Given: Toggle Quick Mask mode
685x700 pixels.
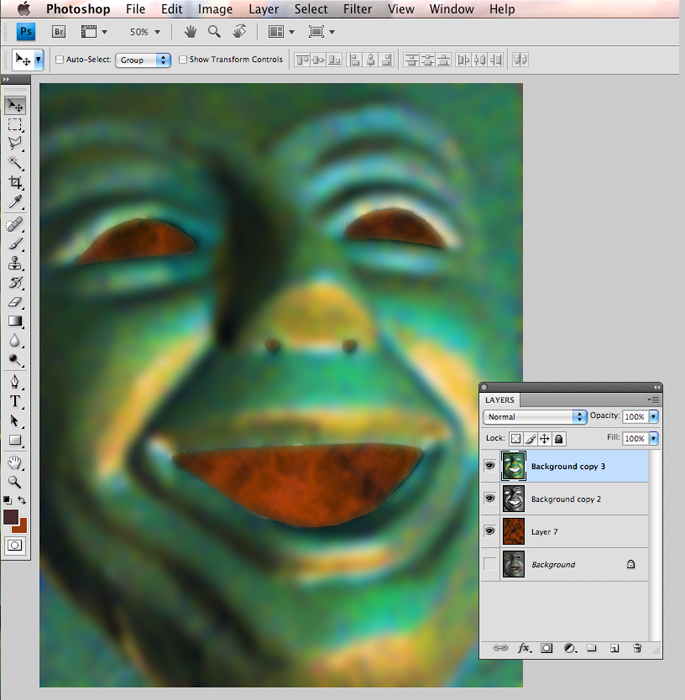Looking at the screenshot, I should 15,545.
